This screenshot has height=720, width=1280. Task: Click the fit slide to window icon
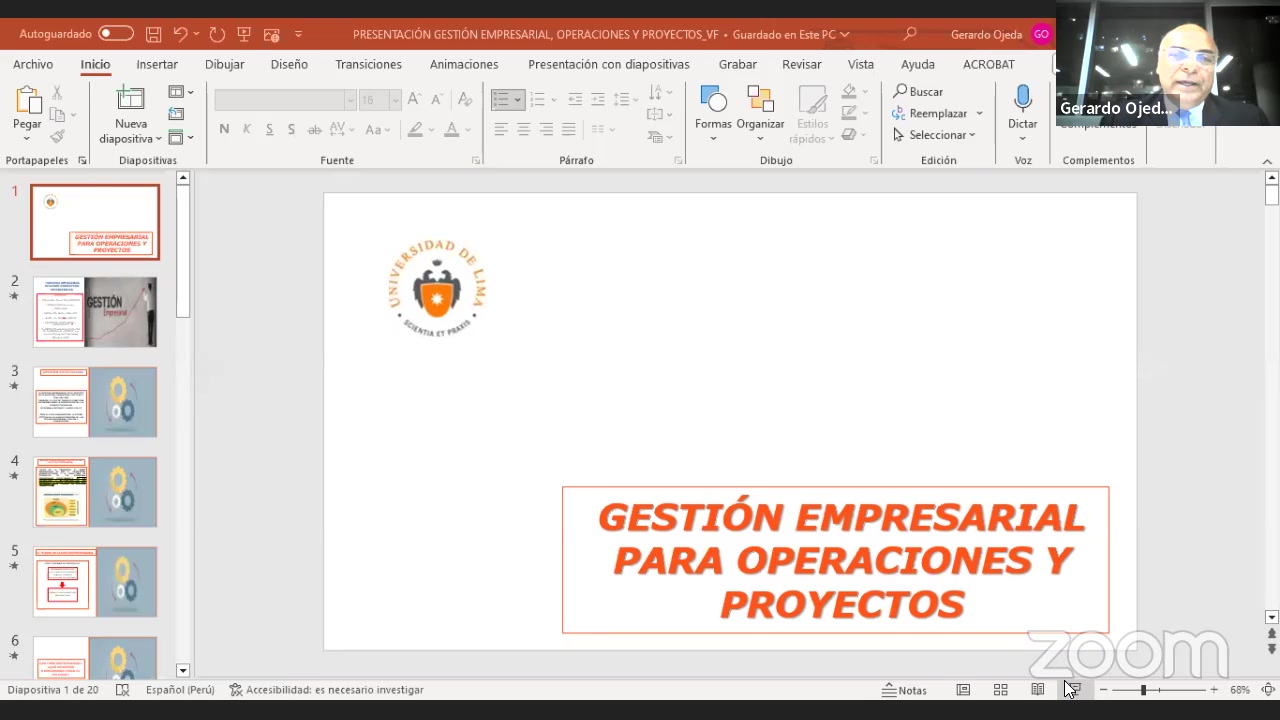pos(1268,690)
